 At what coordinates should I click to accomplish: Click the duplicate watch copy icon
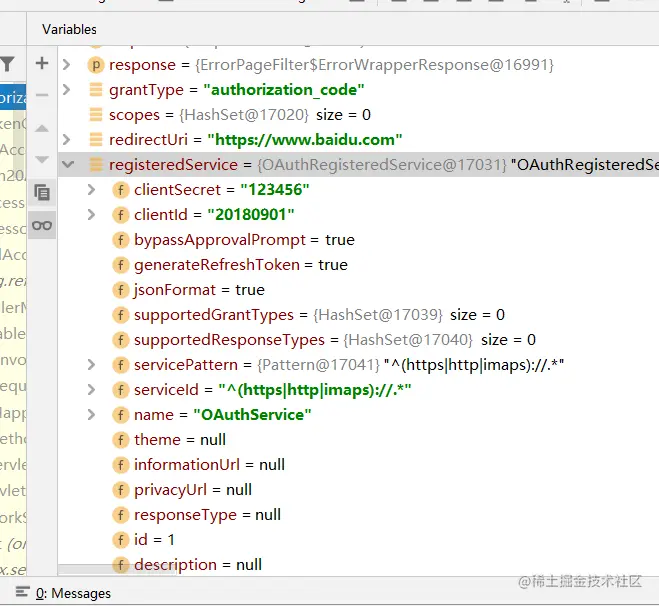click(x=42, y=192)
